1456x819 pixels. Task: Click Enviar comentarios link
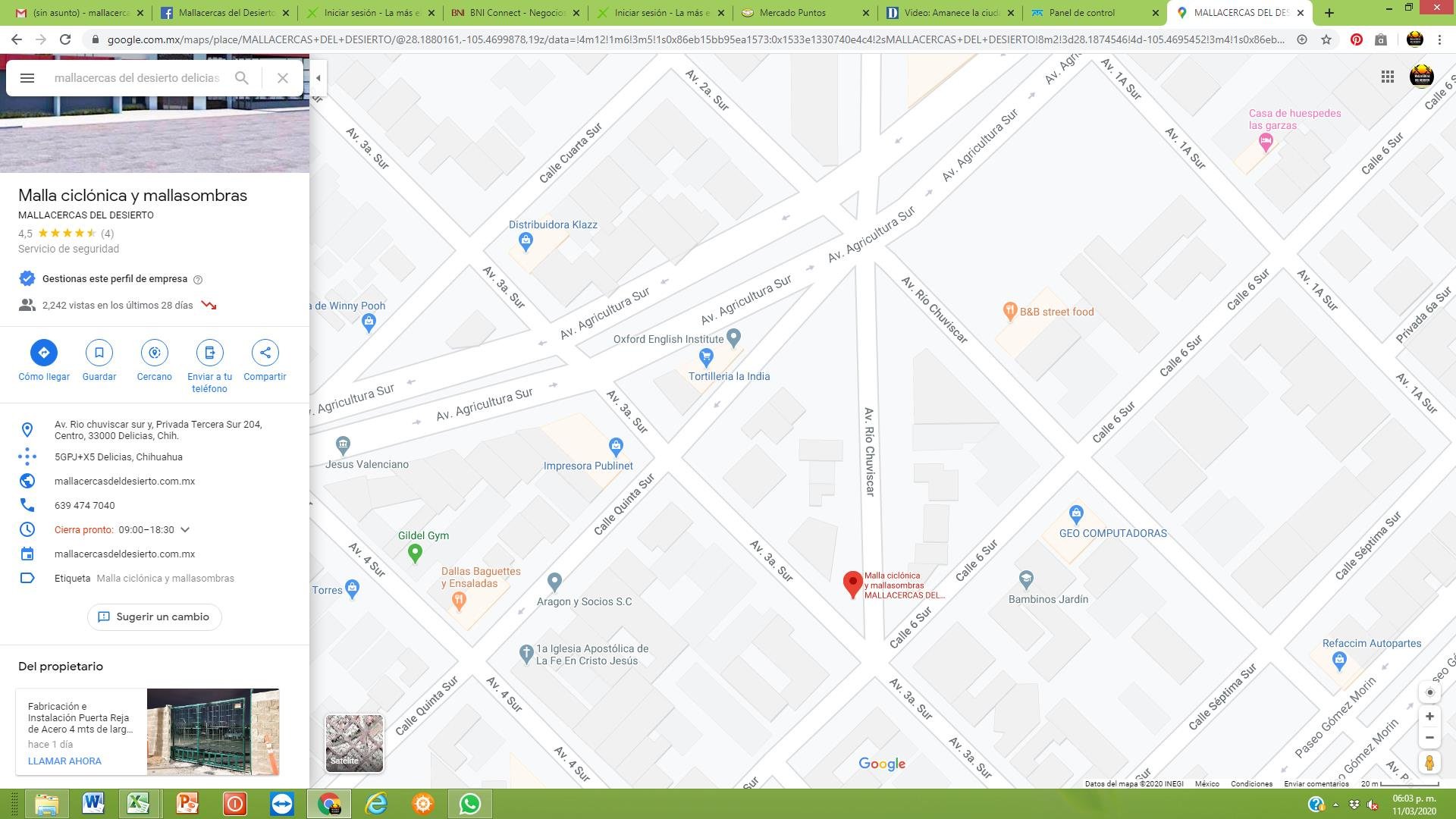(1316, 783)
